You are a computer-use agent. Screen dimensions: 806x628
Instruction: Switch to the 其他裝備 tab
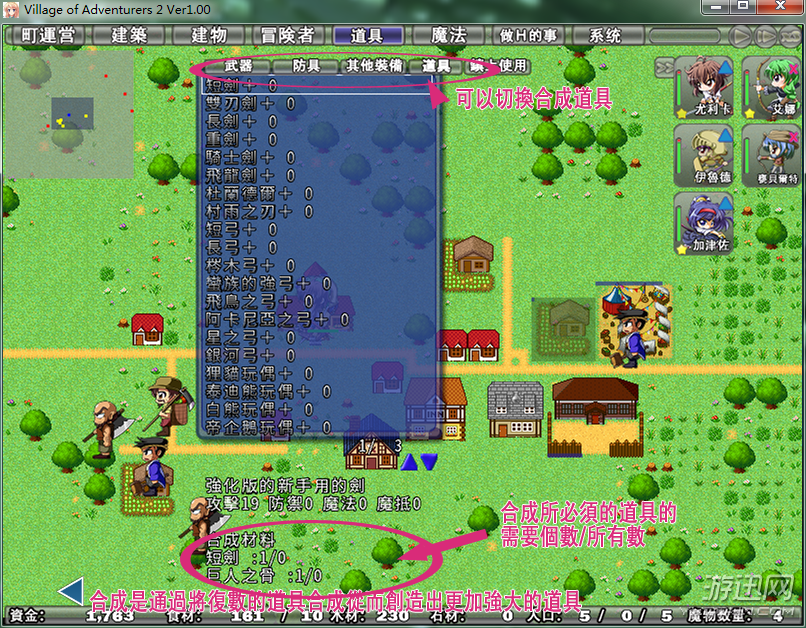click(x=373, y=66)
